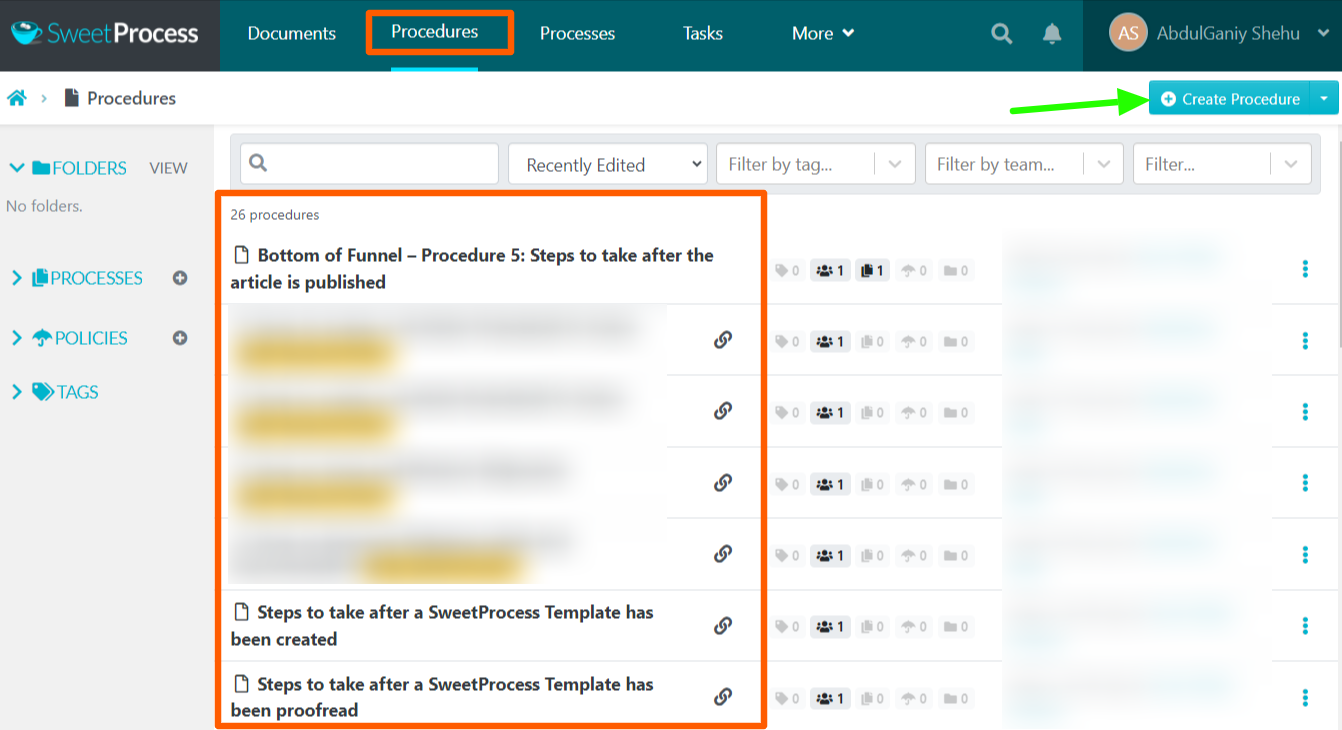Copy link for 'Template has been proofread' procedure

[723, 696]
